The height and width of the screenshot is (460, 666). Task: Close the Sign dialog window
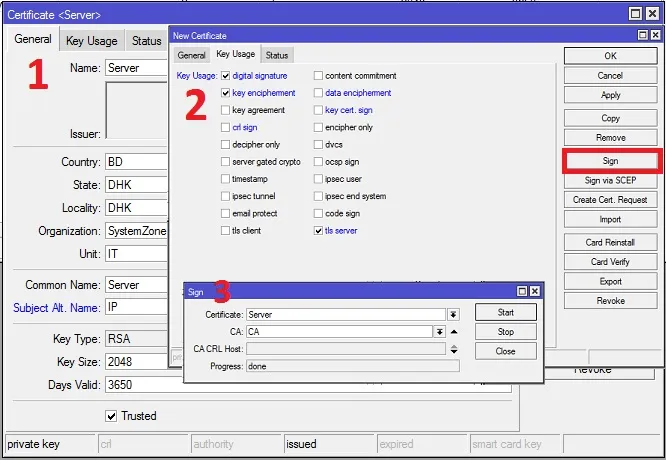(535, 291)
